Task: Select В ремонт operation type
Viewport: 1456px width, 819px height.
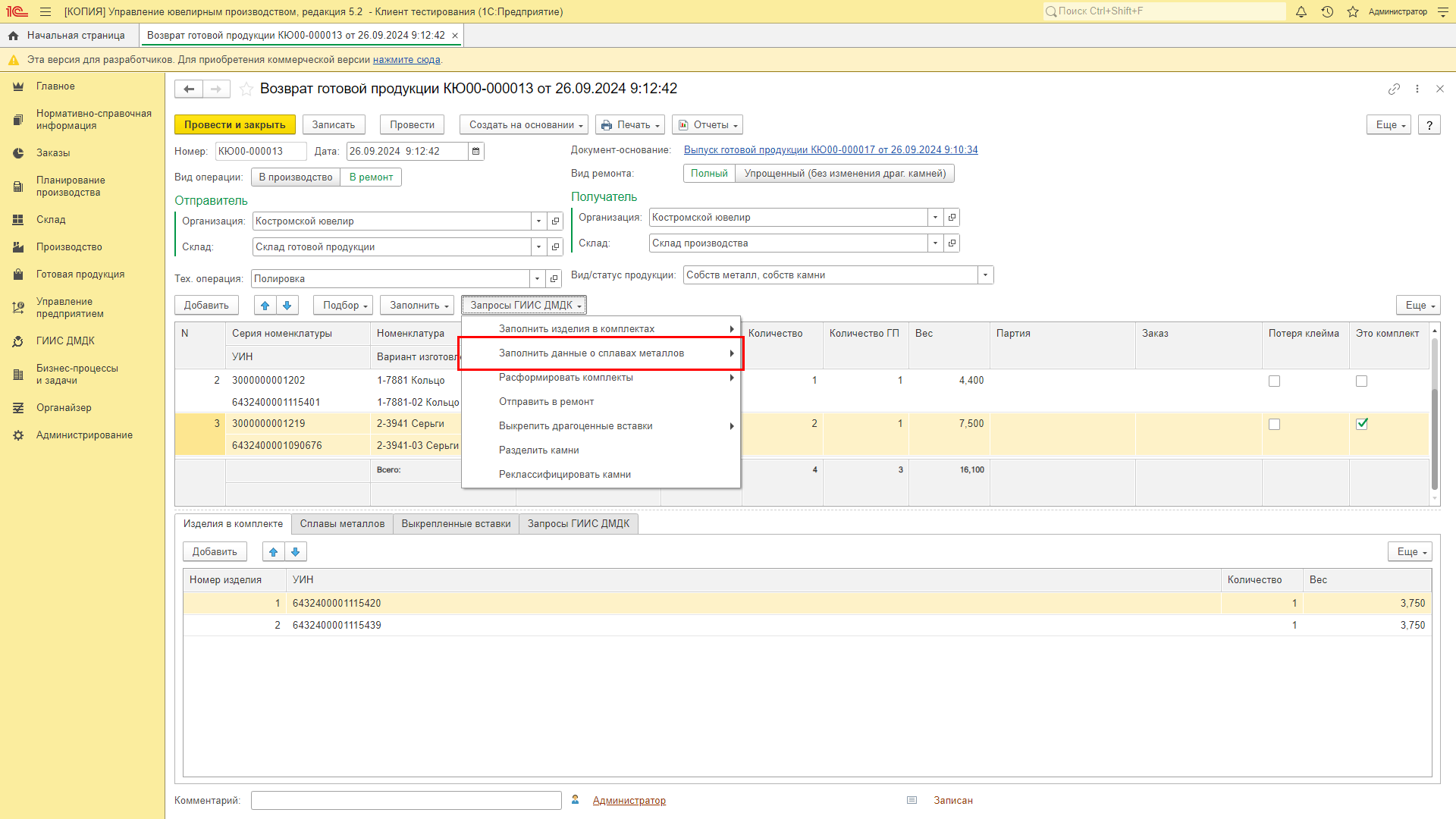Action: click(x=371, y=177)
